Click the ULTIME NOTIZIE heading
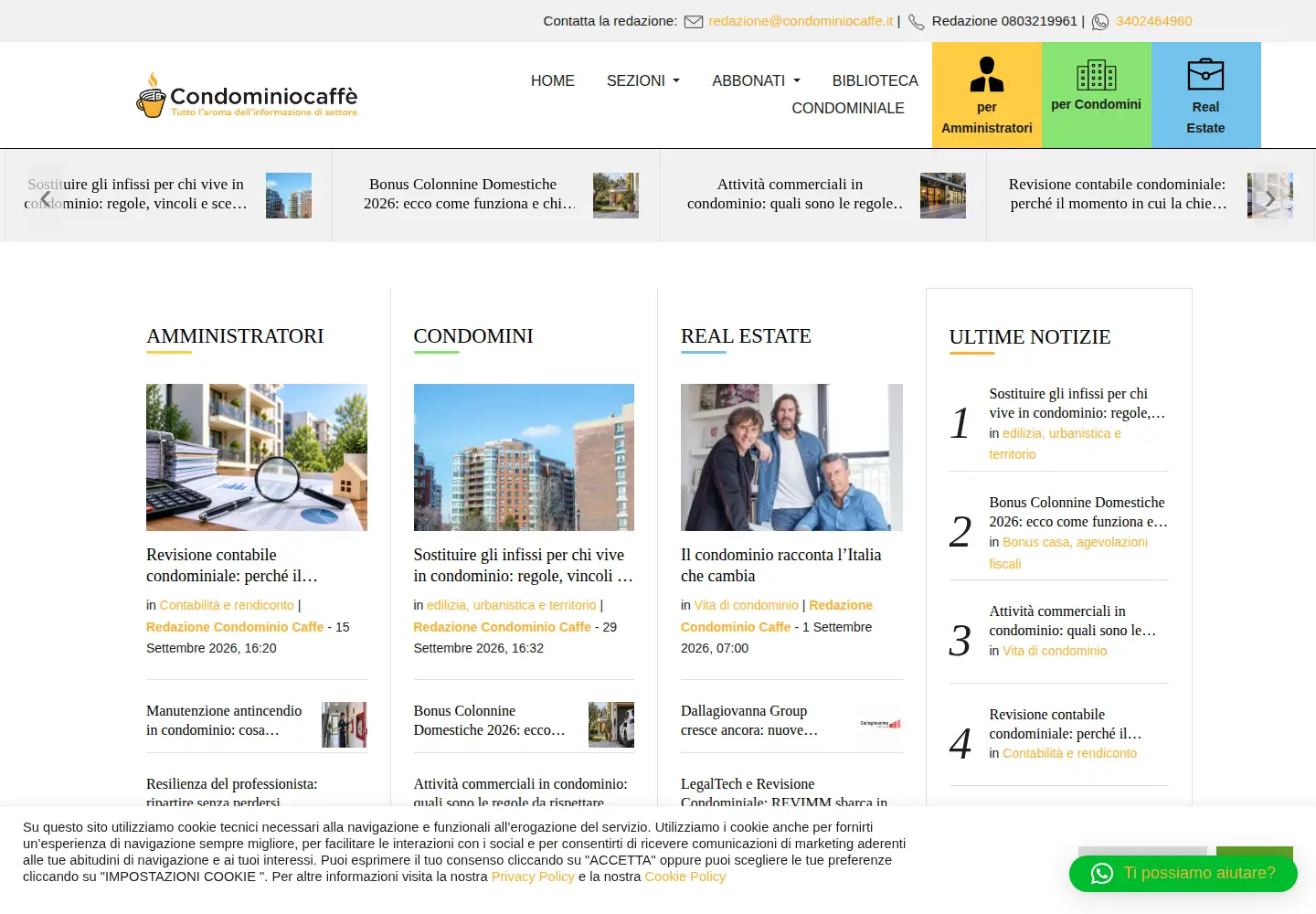The width and height of the screenshot is (1316, 914). (x=1030, y=337)
